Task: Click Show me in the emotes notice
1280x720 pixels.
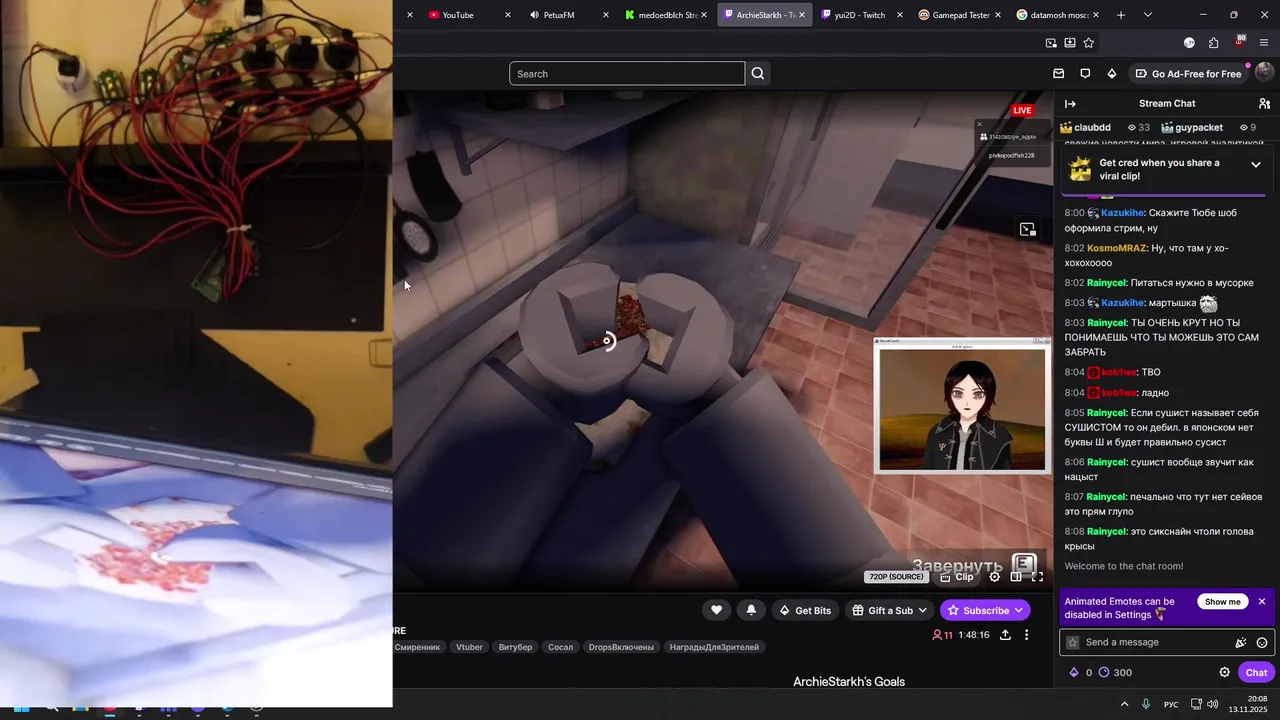Action: click(x=1222, y=602)
